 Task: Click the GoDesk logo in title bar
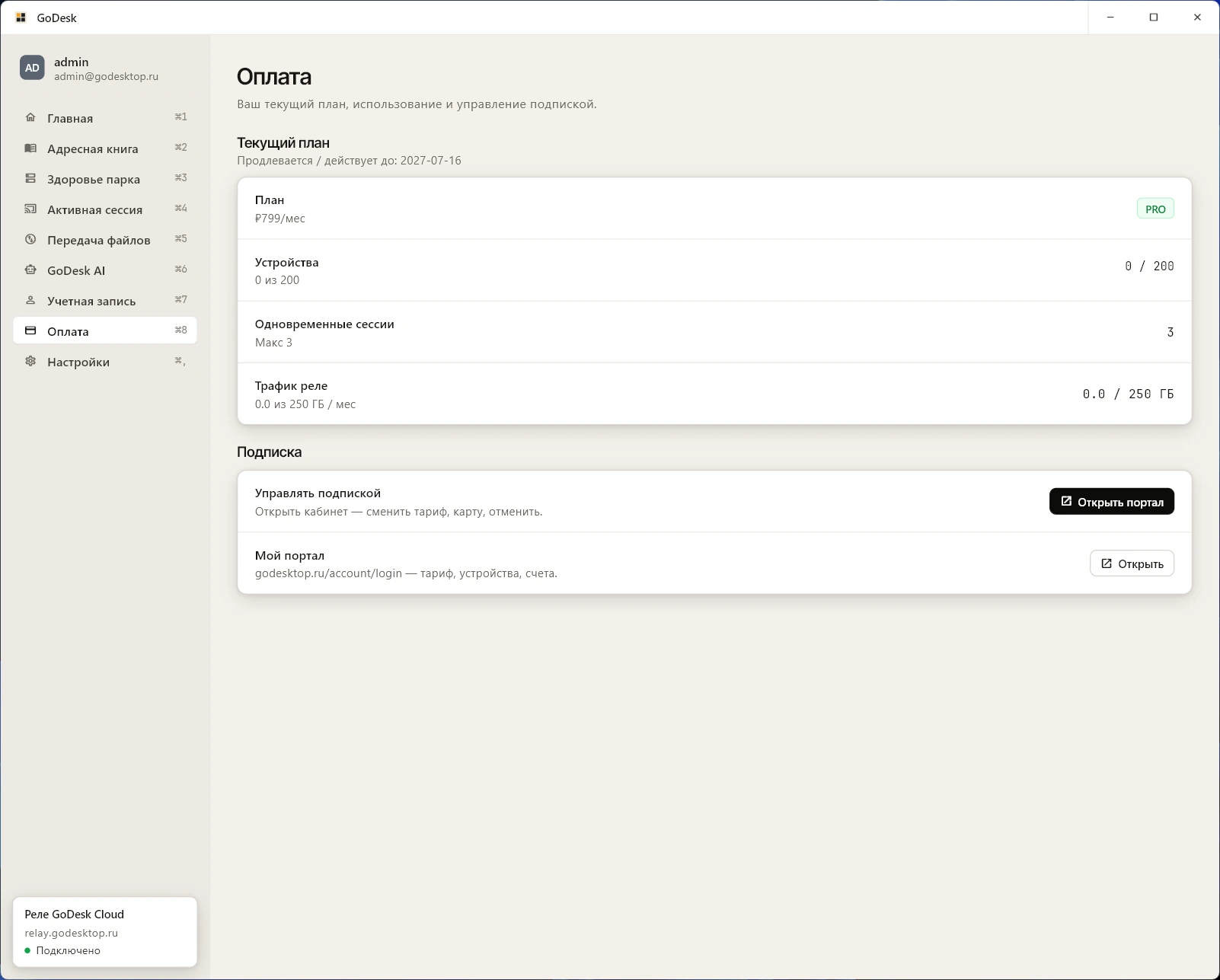(x=21, y=18)
